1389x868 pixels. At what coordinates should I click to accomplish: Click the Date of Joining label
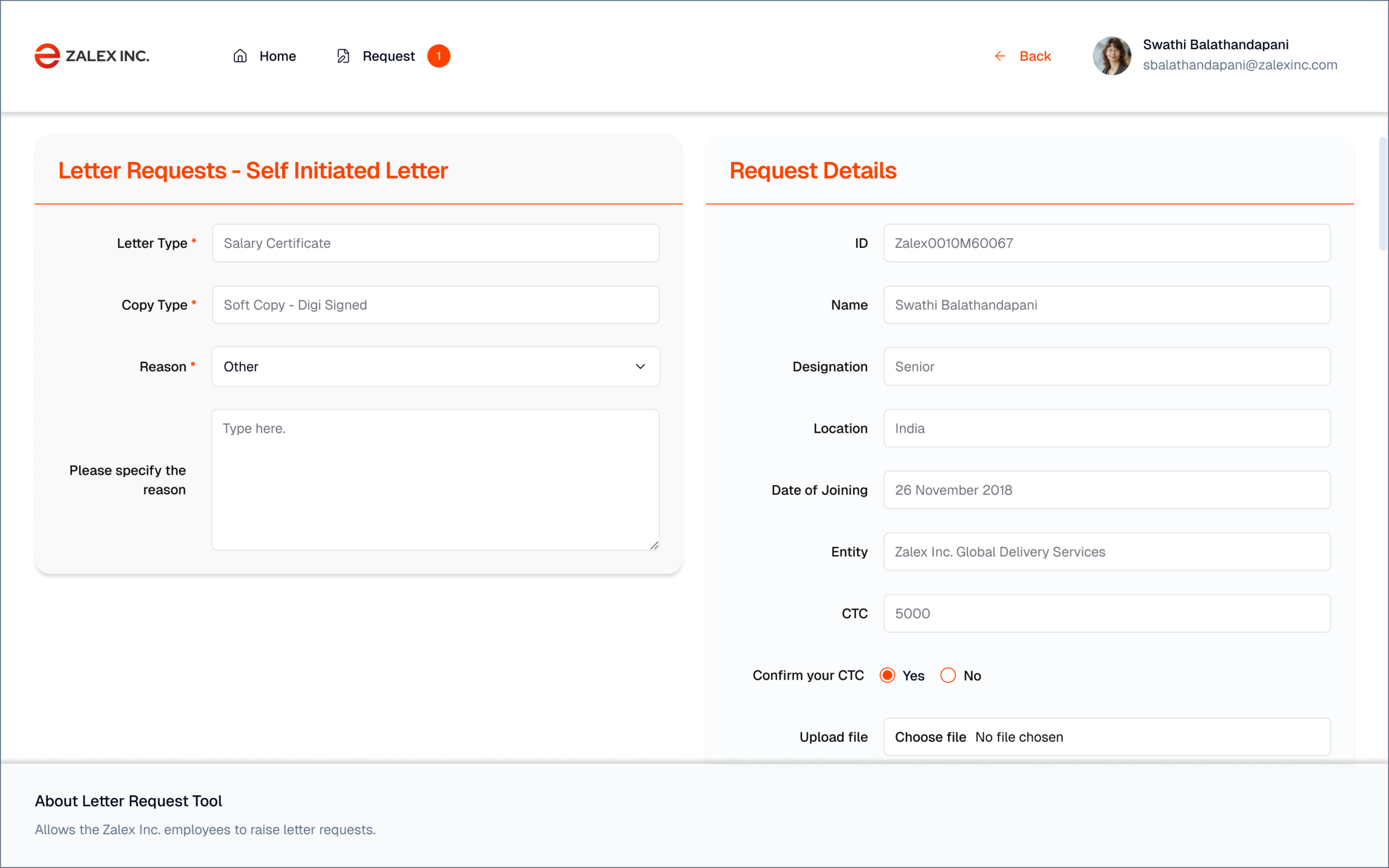pyautogui.click(x=820, y=490)
